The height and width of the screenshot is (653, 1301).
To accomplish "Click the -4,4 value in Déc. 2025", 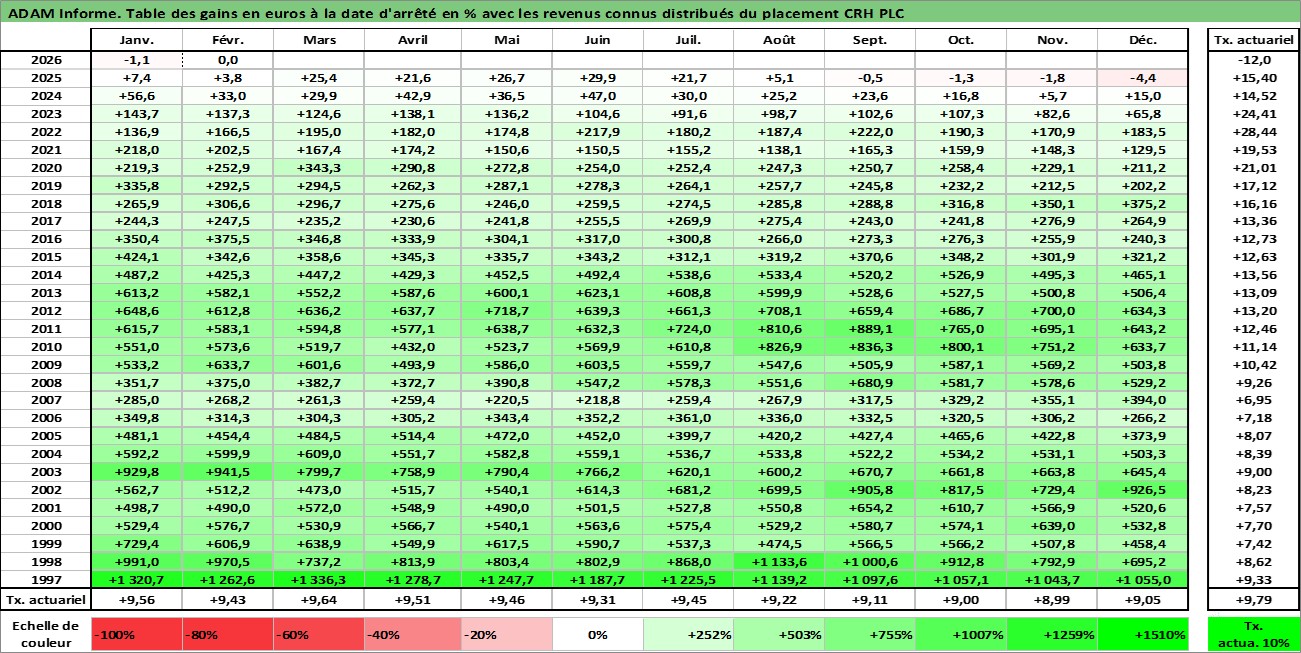I will (1143, 78).
